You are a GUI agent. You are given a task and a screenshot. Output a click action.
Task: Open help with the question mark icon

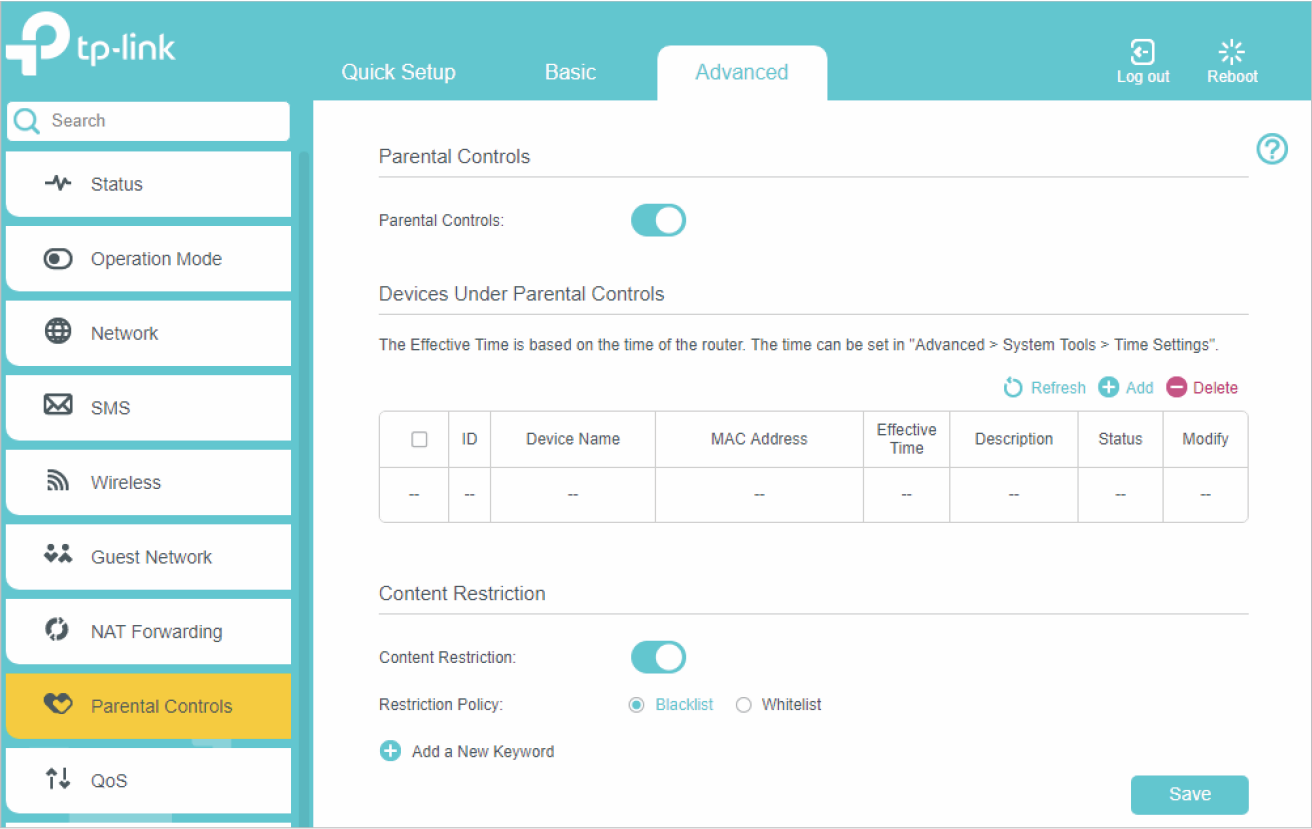(1271, 150)
